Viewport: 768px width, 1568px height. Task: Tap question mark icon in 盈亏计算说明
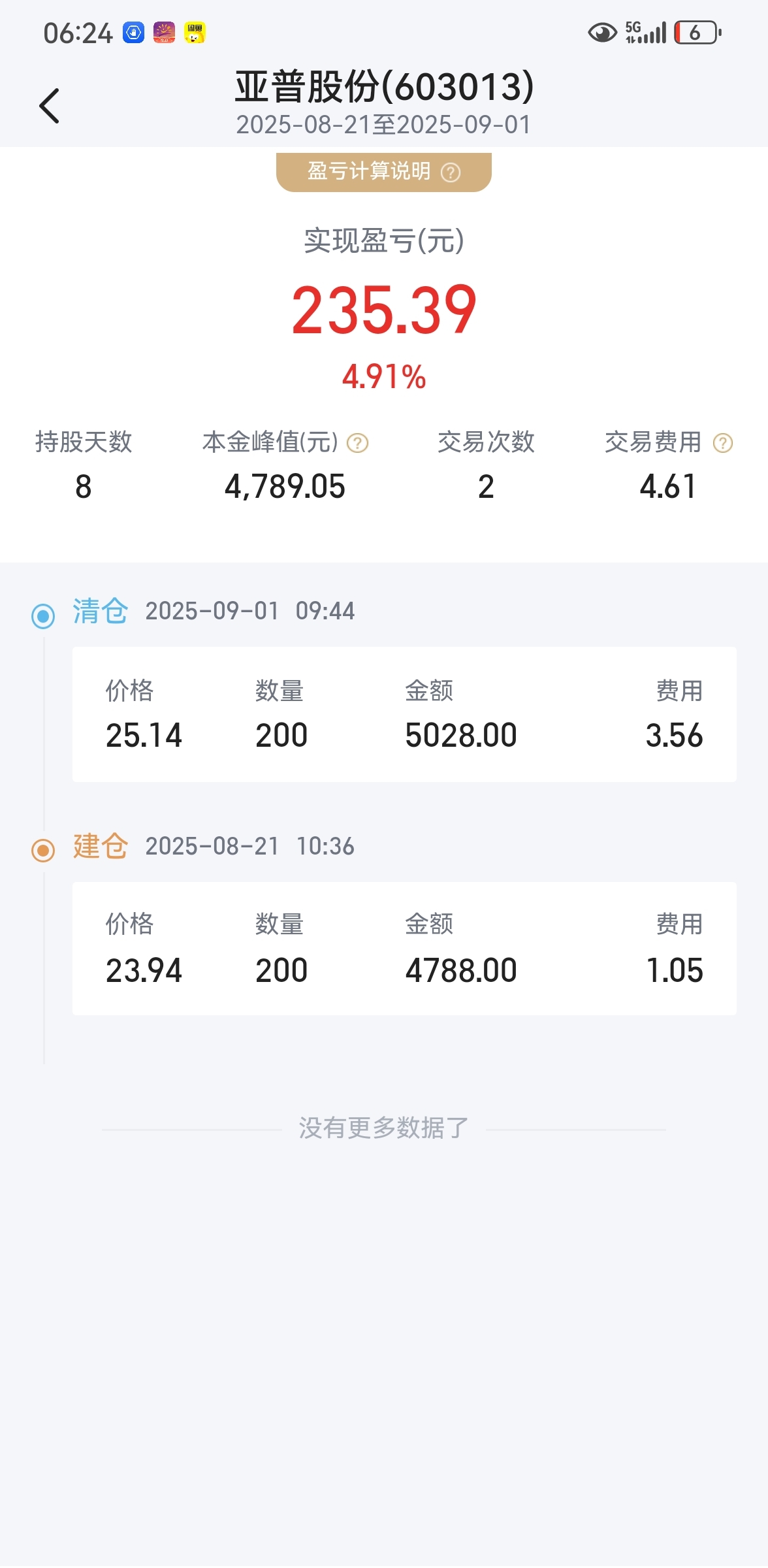pyautogui.click(x=451, y=172)
